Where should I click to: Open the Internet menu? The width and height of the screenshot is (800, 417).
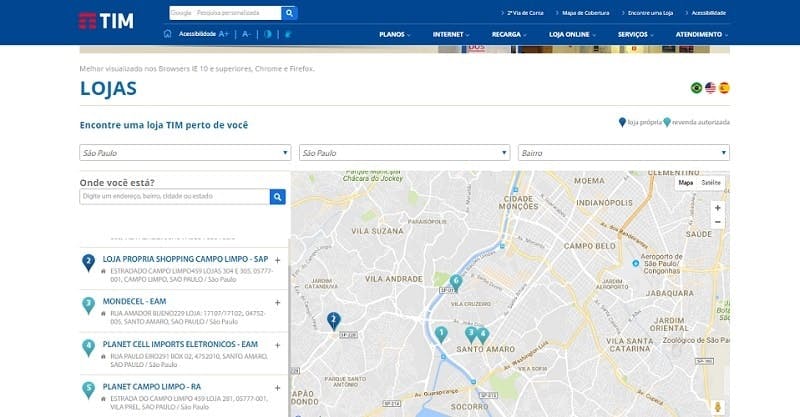451,34
